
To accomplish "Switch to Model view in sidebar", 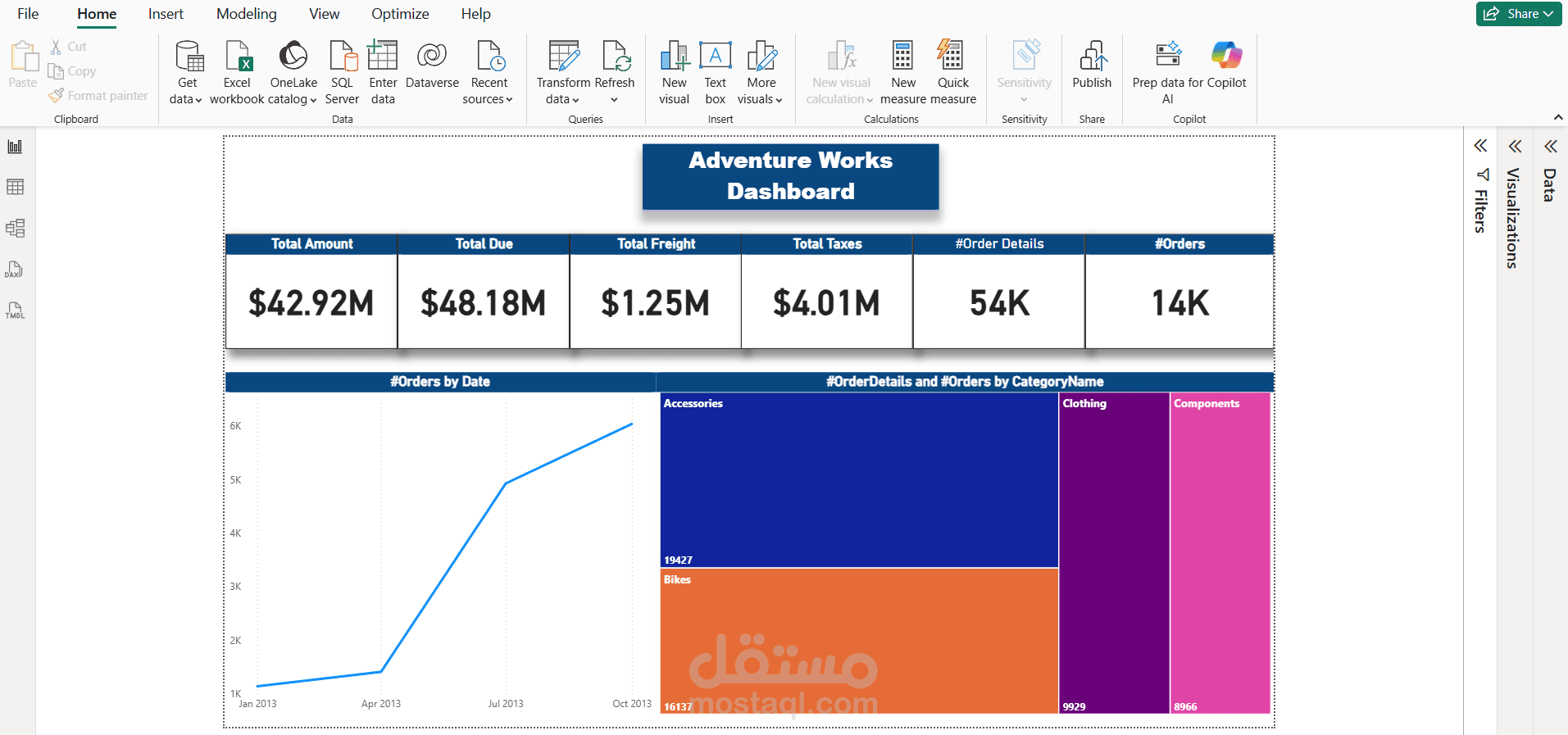I will click(x=15, y=228).
